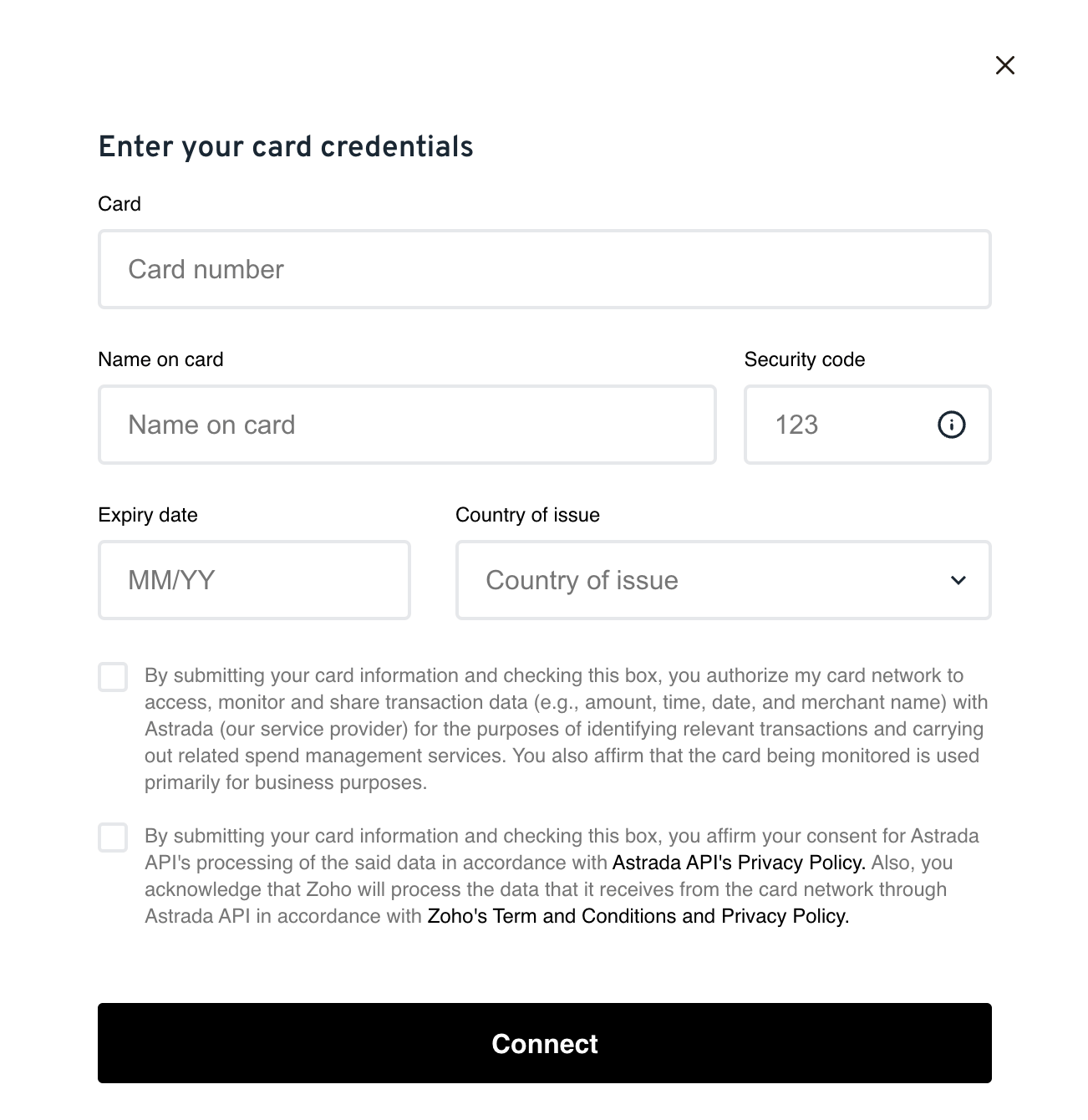Image resolution: width=1088 pixels, height=1120 pixels.
Task: Focus the Card number input field
Action: [x=544, y=269]
